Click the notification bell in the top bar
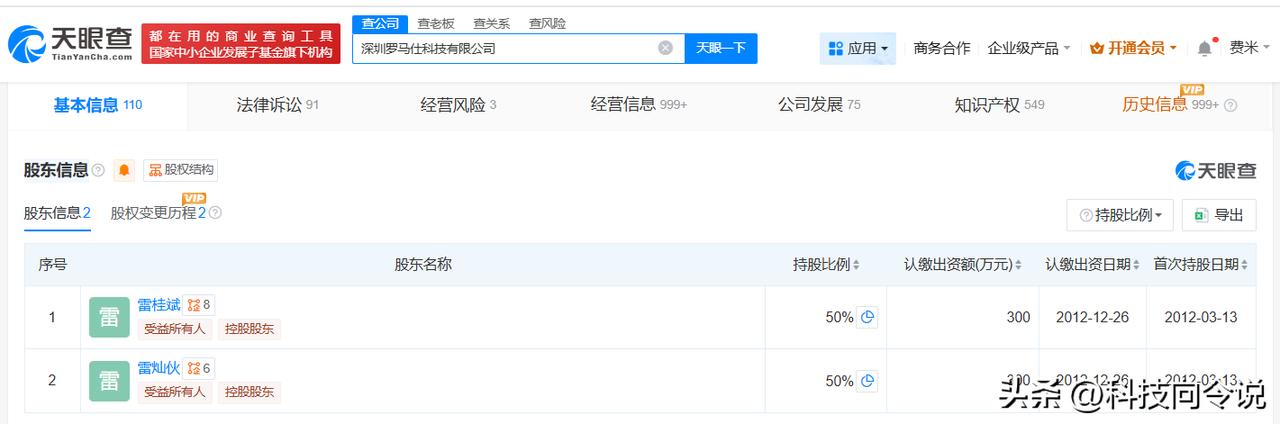Image resolution: width=1280 pixels, height=424 pixels. (x=1204, y=48)
